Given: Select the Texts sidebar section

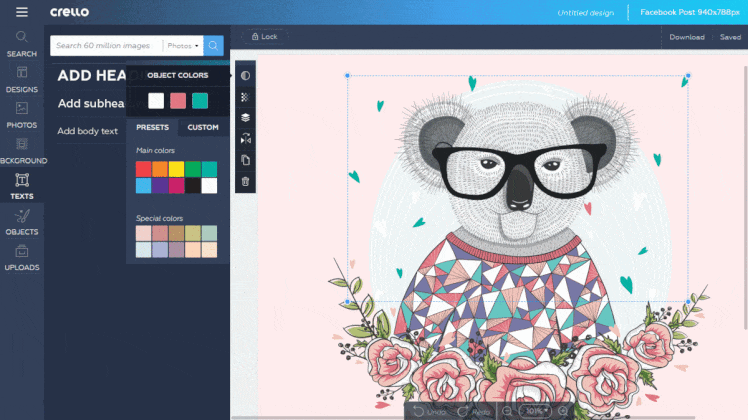Looking at the screenshot, I should (x=22, y=186).
